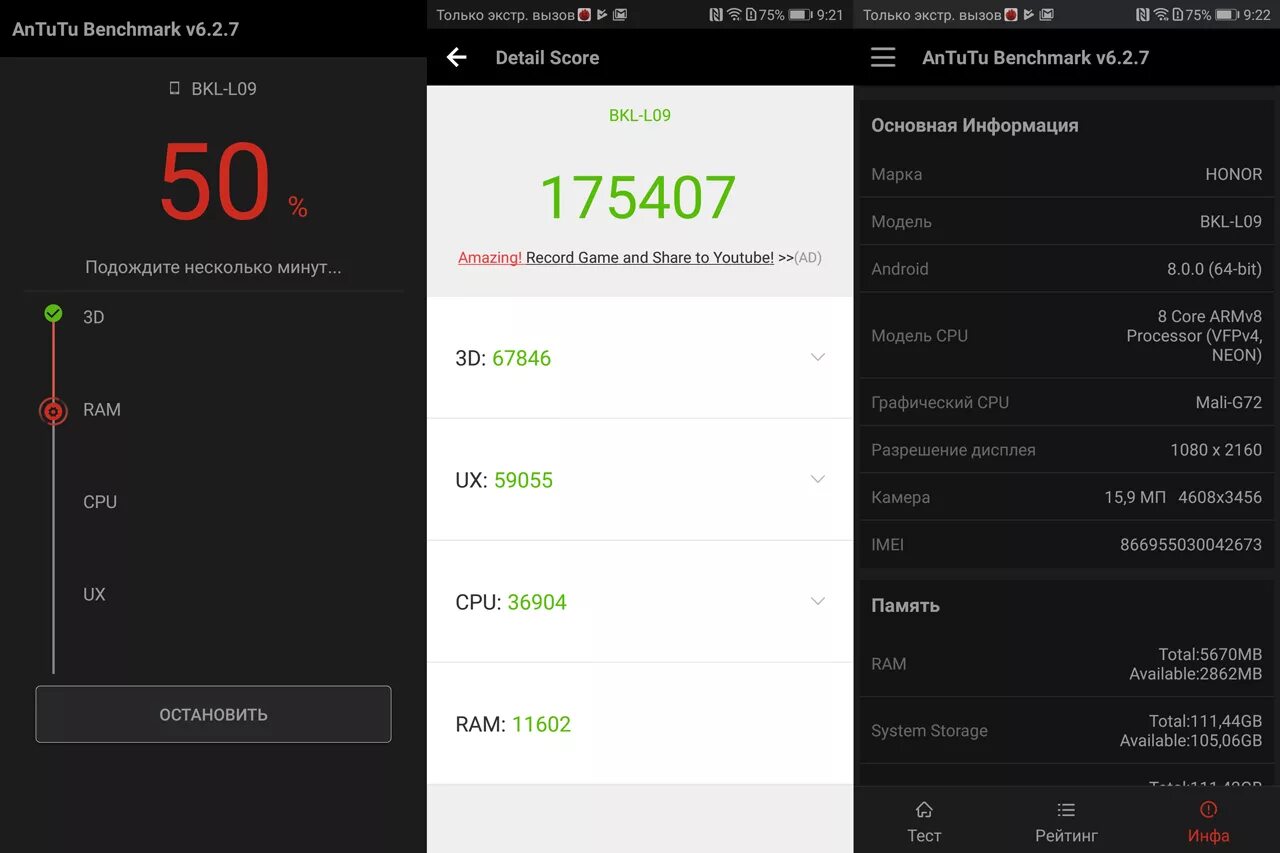Tap the total score 175407

[x=638, y=197]
